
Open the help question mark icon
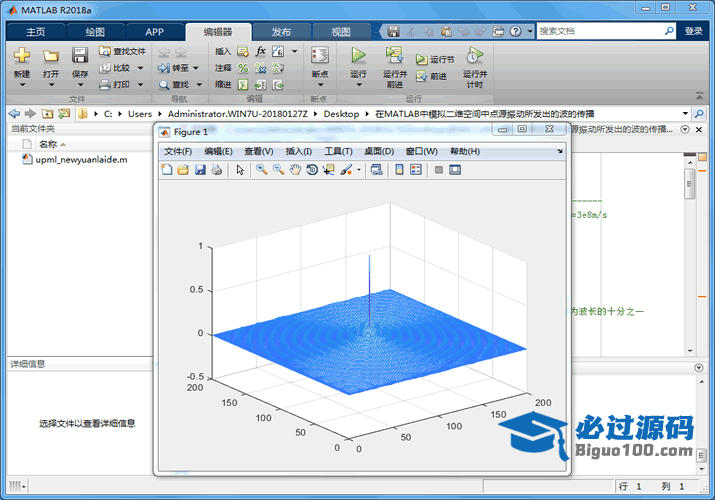pos(516,31)
